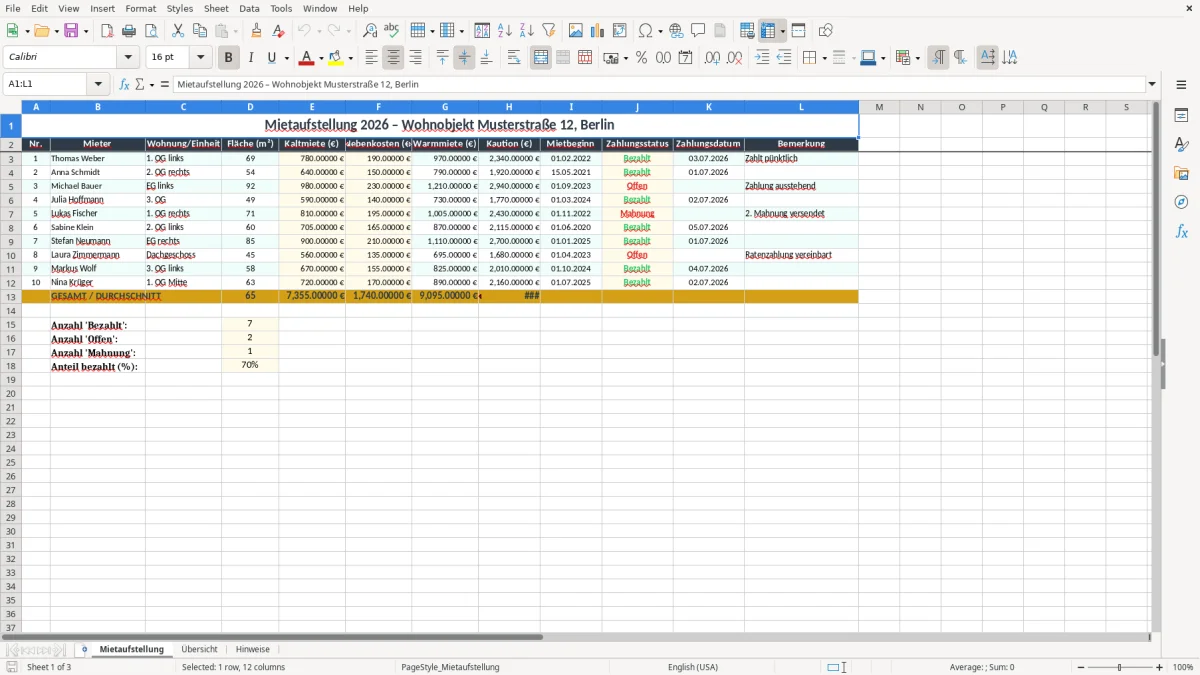Image resolution: width=1200 pixels, height=675 pixels.
Task: Toggle Italic formatting button
Action: click(x=251, y=58)
